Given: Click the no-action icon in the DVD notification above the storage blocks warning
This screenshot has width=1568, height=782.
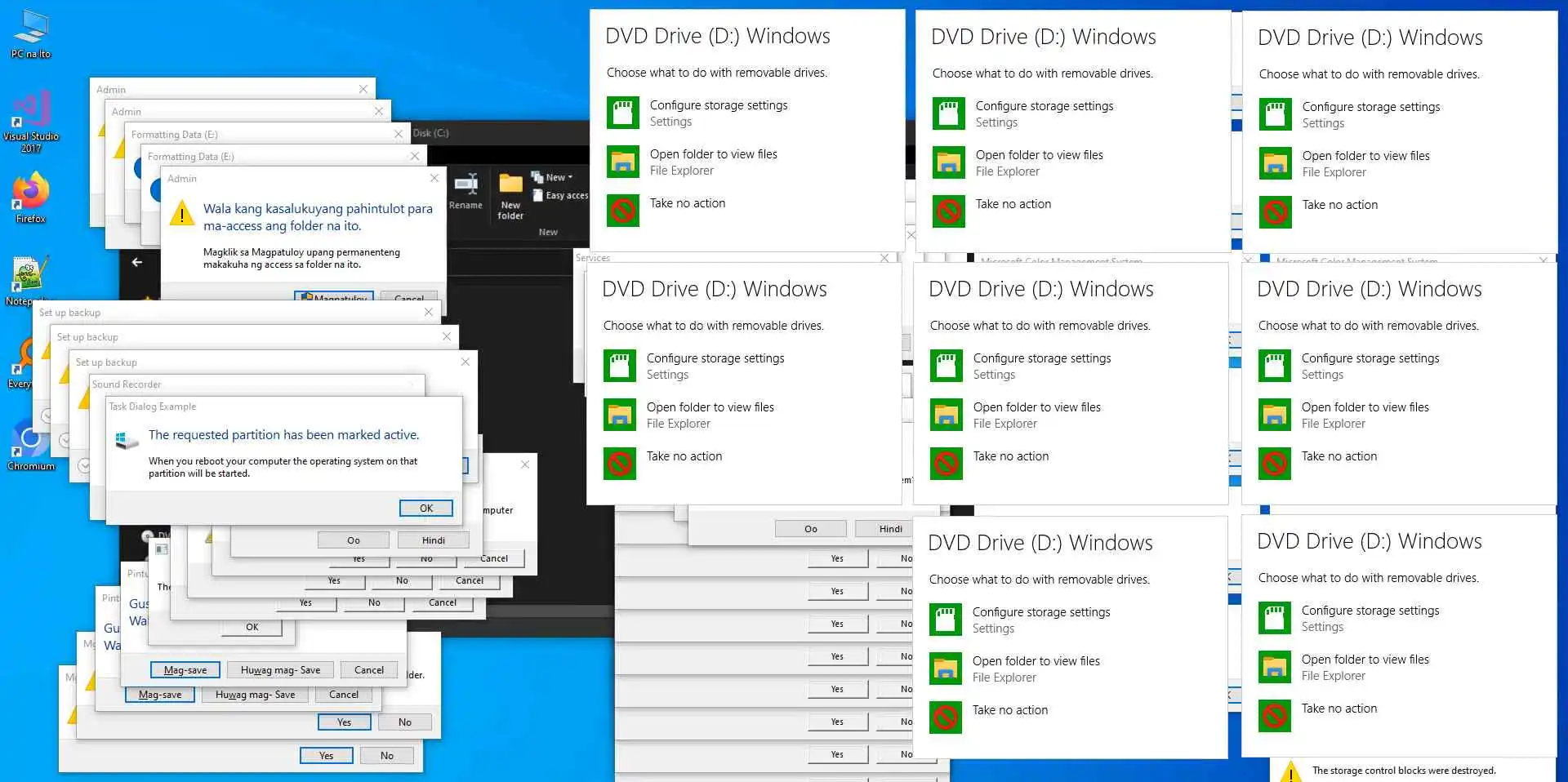Looking at the screenshot, I should (1275, 717).
